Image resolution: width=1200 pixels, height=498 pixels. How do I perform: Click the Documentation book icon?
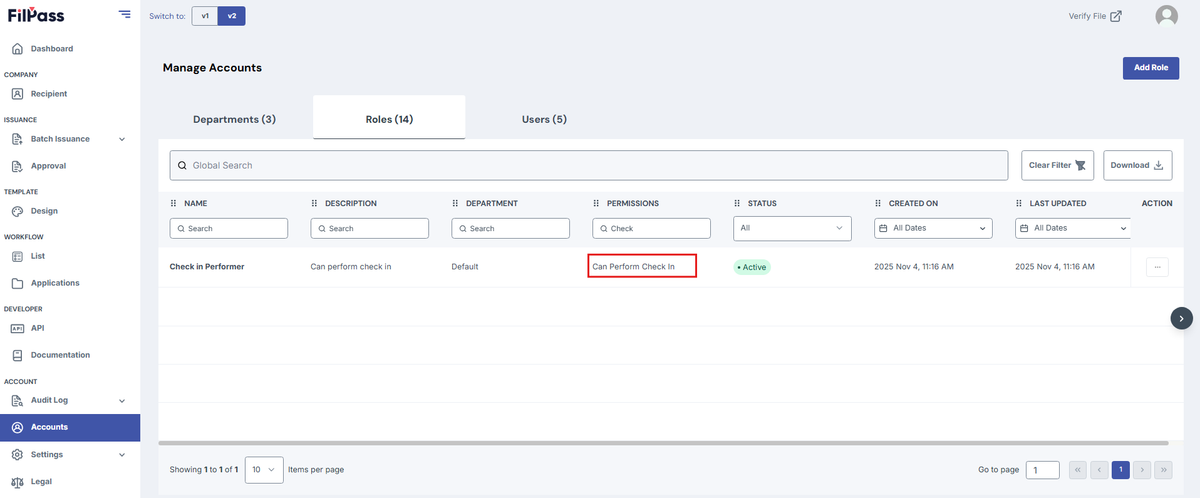(x=17, y=355)
